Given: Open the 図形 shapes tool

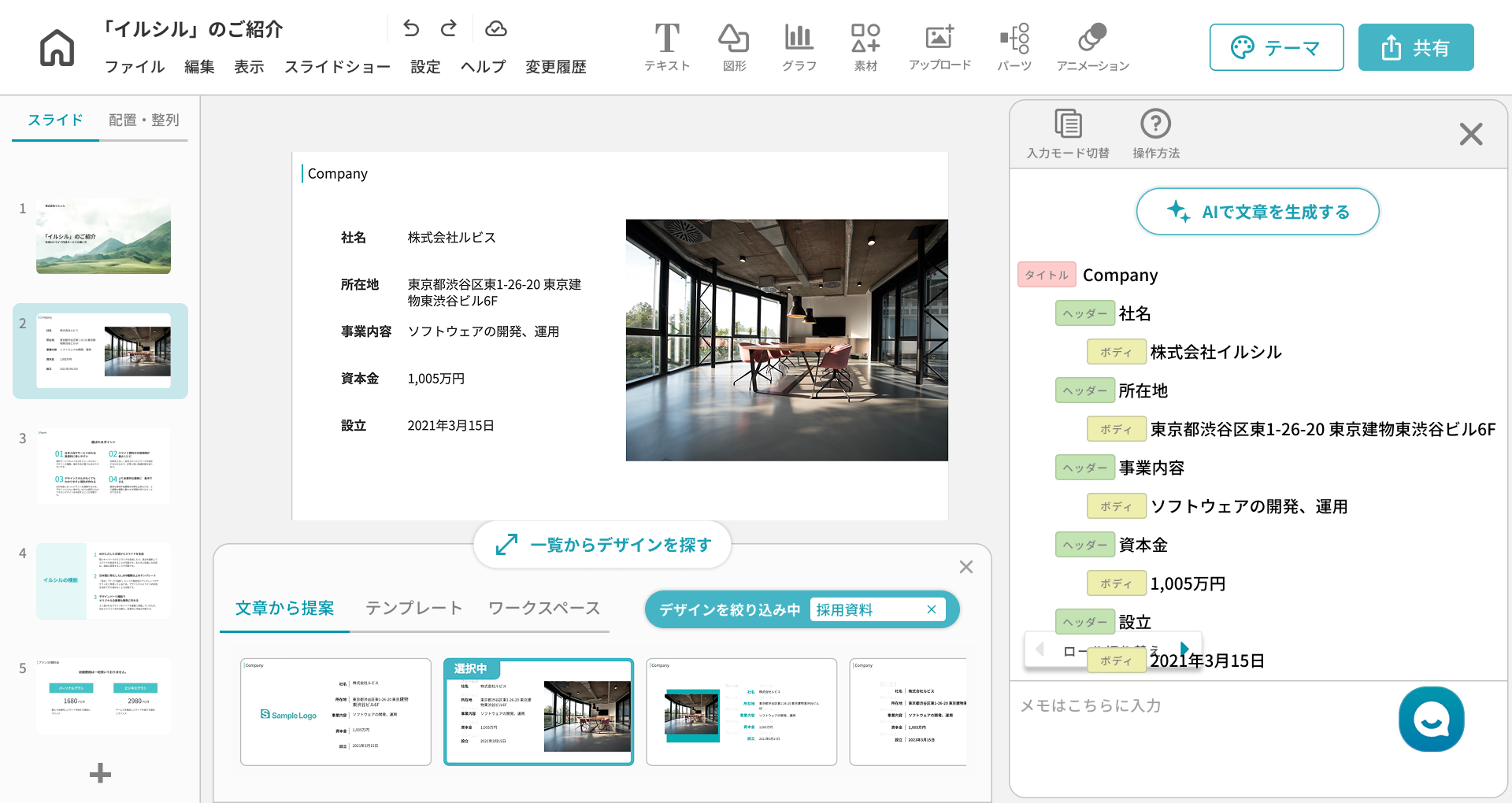Looking at the screenshot, I should [733, 47].
